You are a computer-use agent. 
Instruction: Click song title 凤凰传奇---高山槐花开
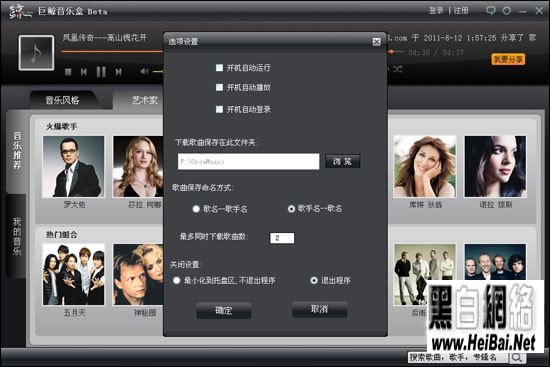click(x=105, y=38)
